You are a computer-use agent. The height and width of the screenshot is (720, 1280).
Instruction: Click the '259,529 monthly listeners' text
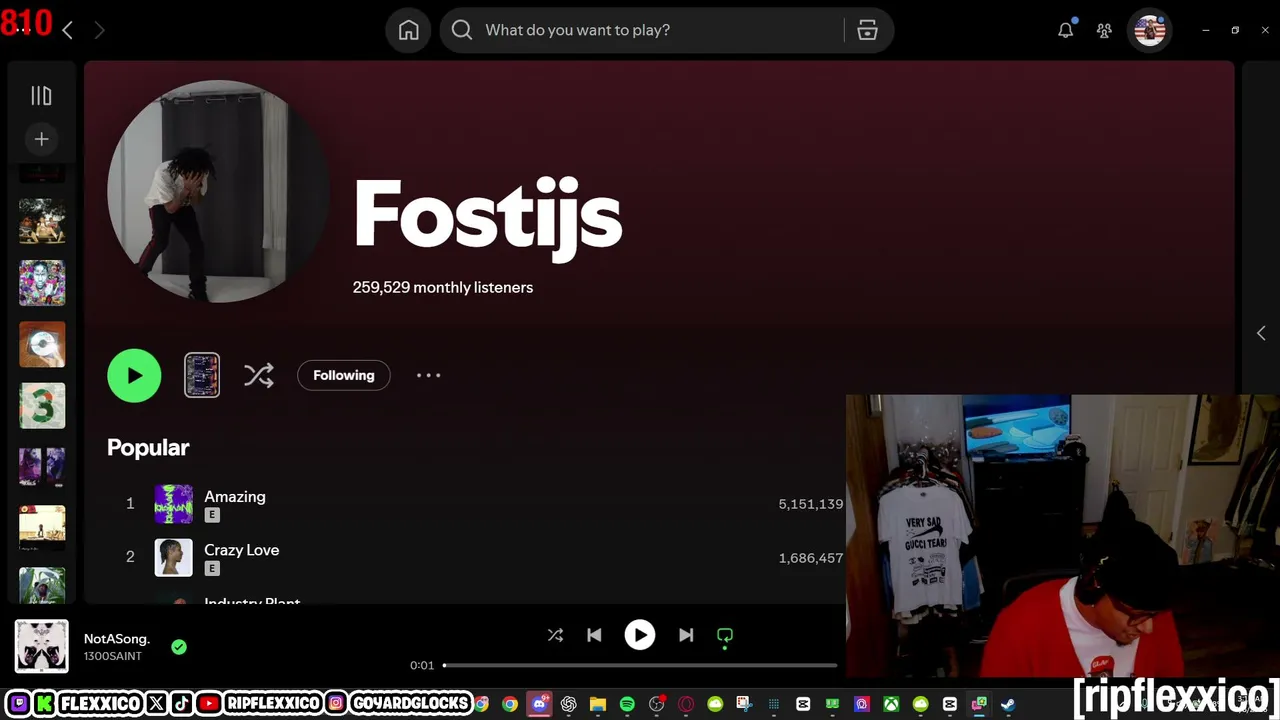tap(443, 287)
